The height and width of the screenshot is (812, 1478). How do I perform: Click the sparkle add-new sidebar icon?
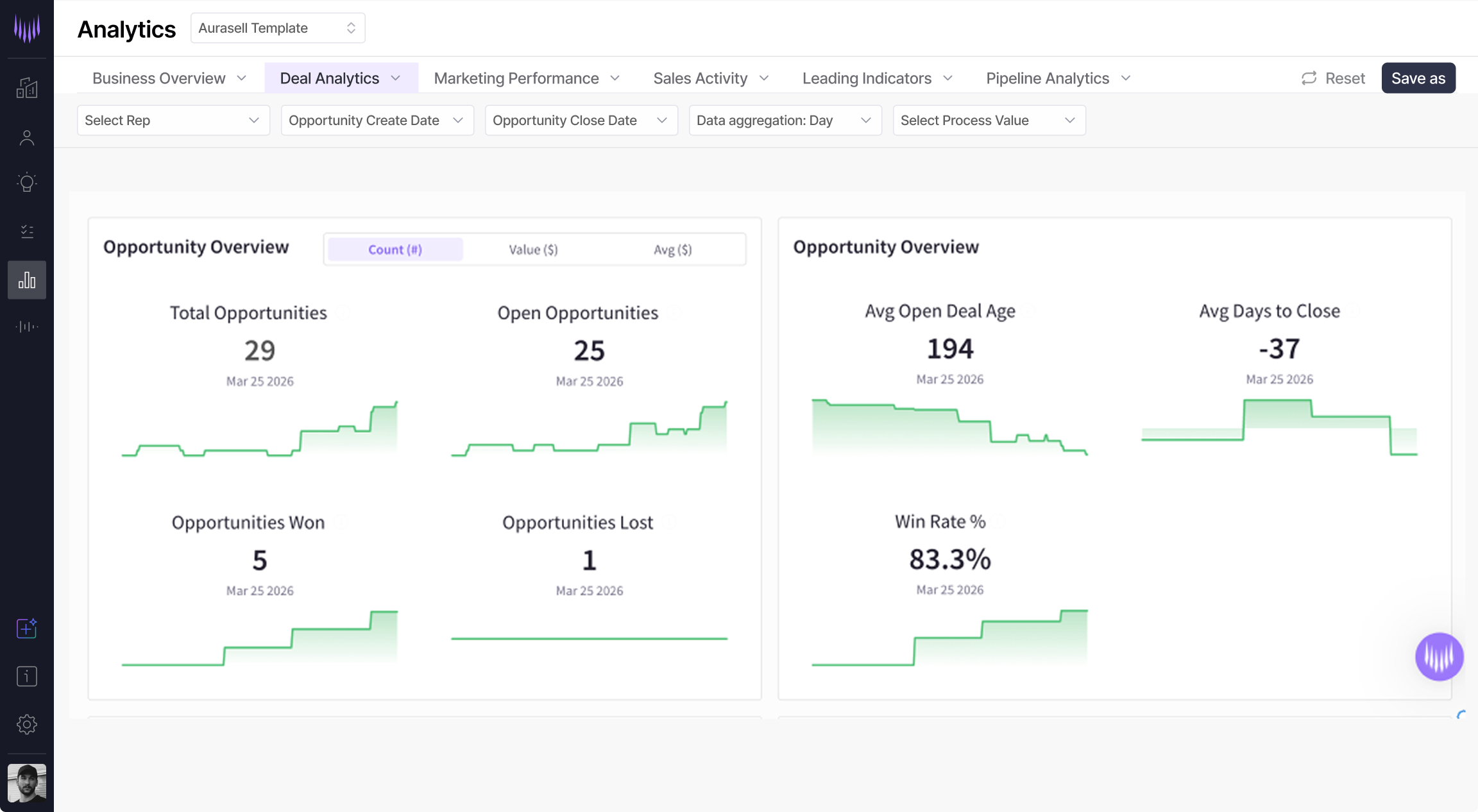click(27, 628)
